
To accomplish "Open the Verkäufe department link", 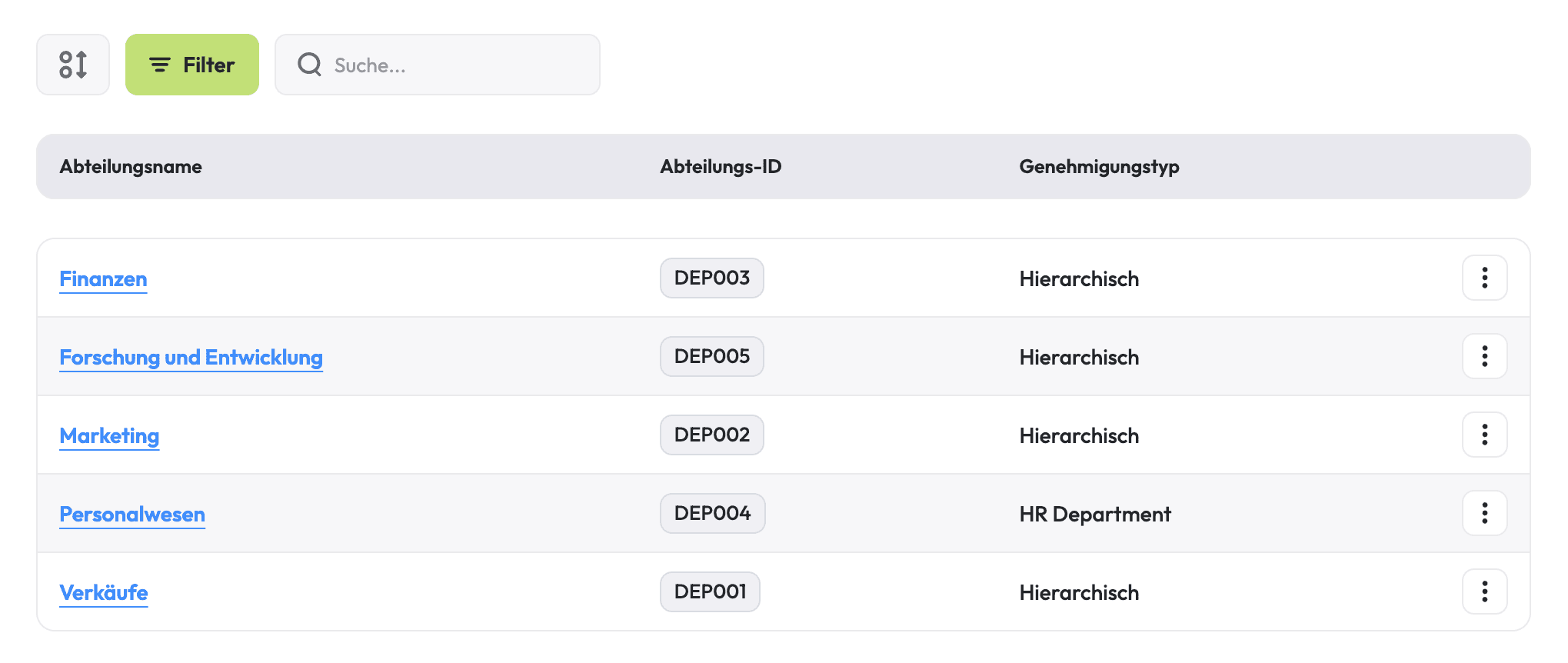I will (104, 592).
